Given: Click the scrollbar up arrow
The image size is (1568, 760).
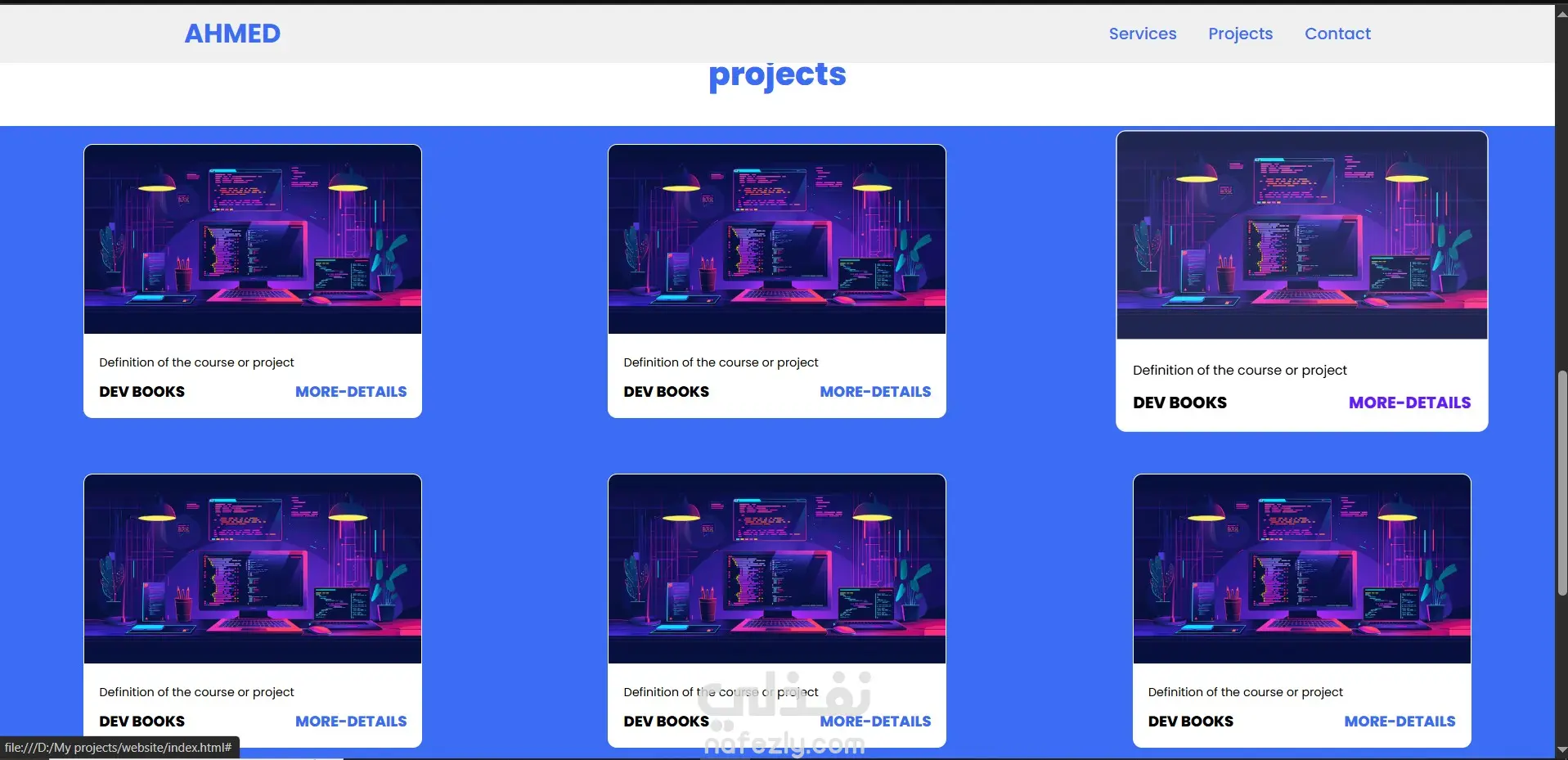Looking at the screenshot, I should tap(1561, 13).
